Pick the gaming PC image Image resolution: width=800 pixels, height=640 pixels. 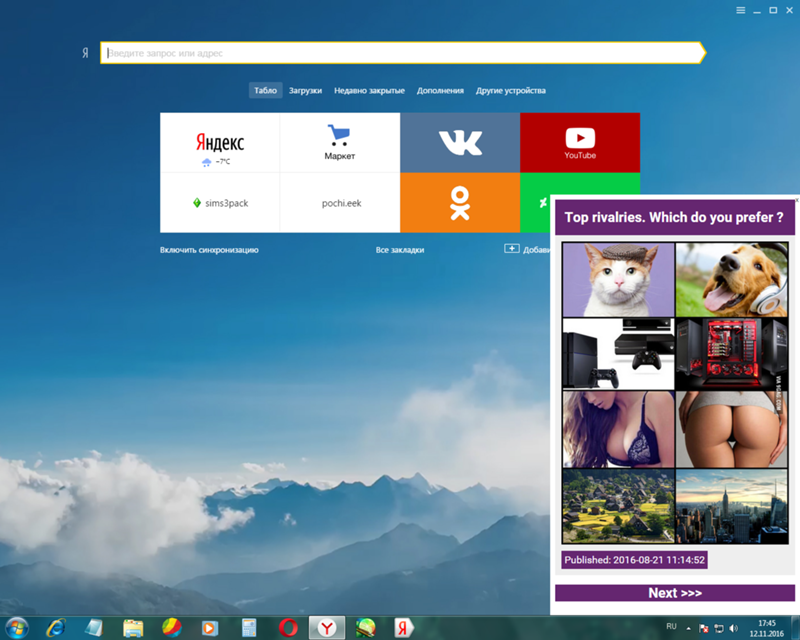click(732, 354)
